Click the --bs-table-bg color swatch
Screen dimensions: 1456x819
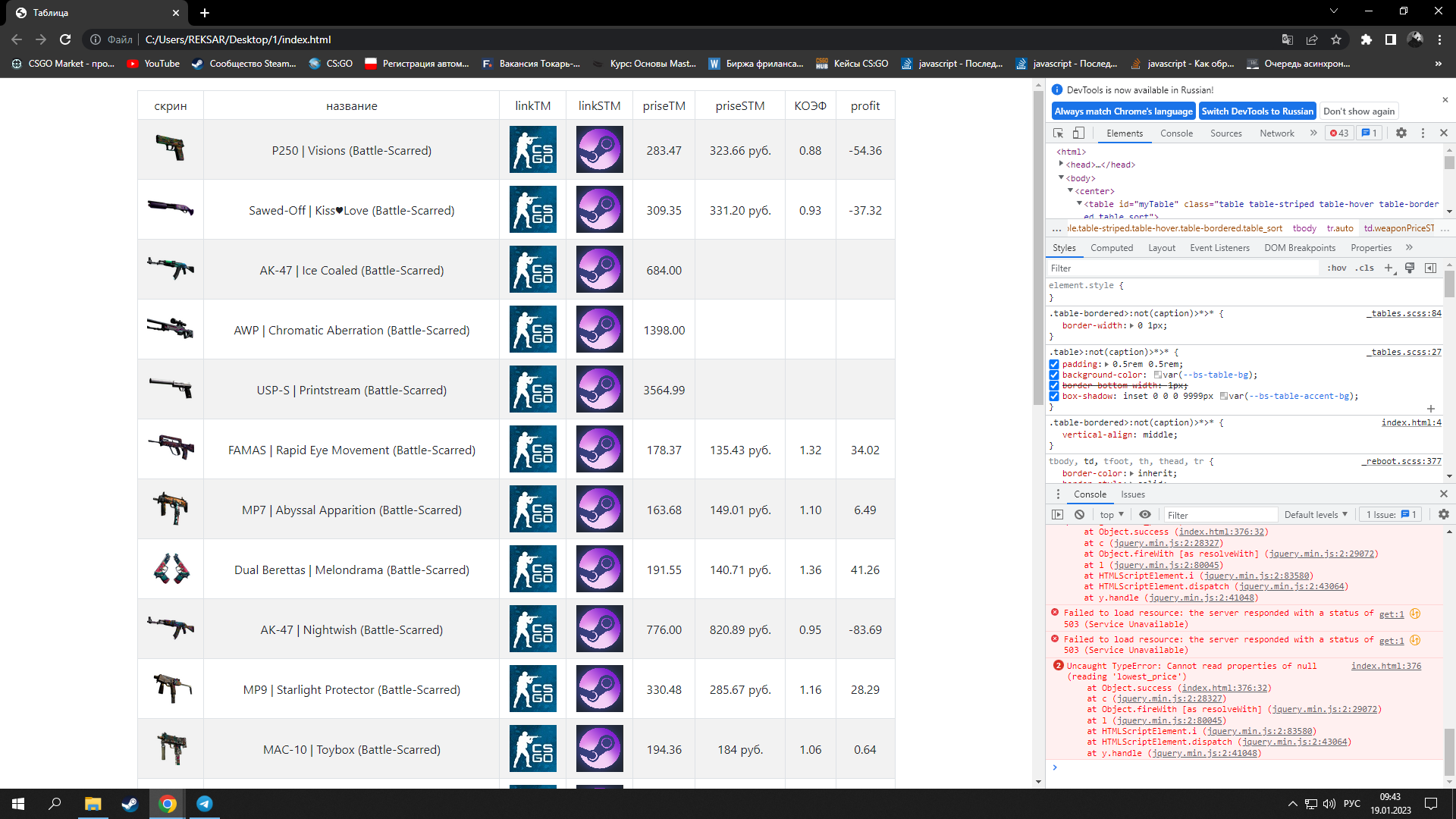coord(1158,375)
